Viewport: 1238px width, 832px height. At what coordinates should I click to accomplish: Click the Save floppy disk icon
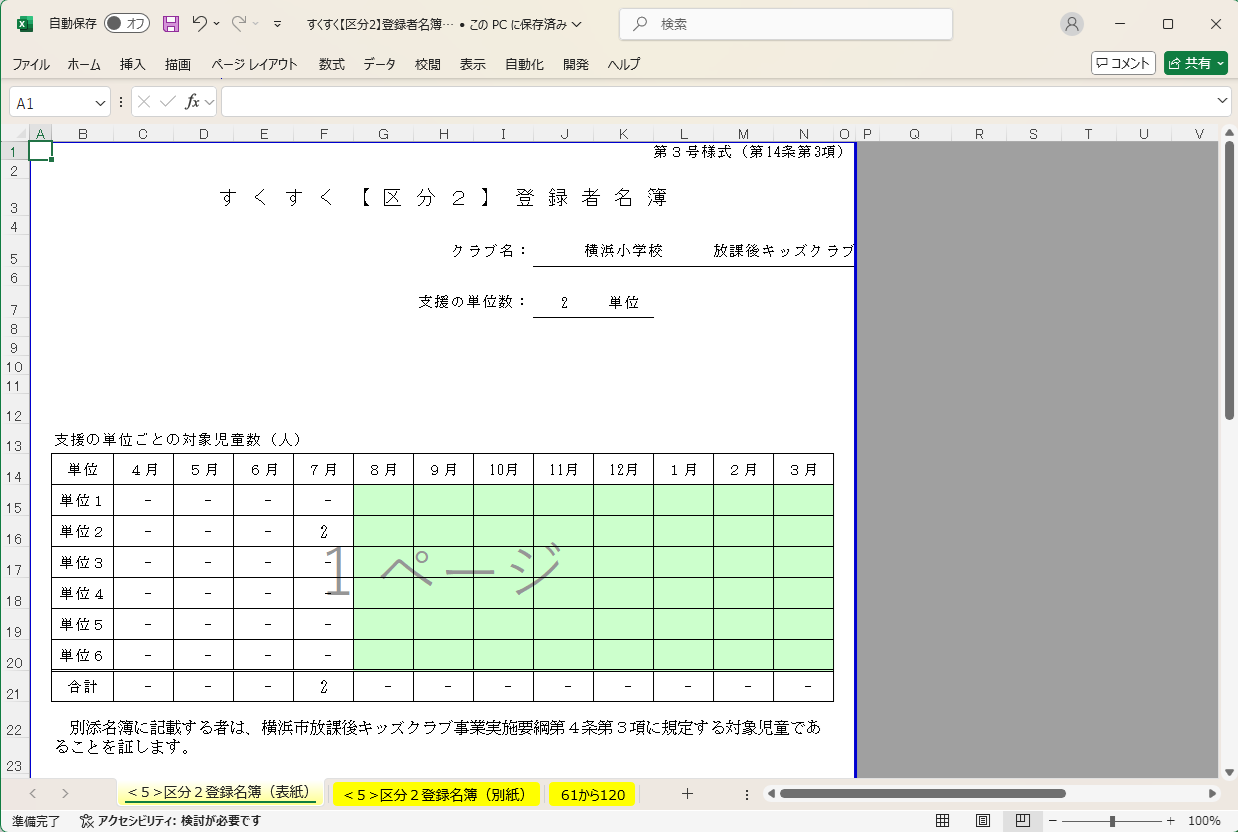pyautogui.click(x=171, y=24)
